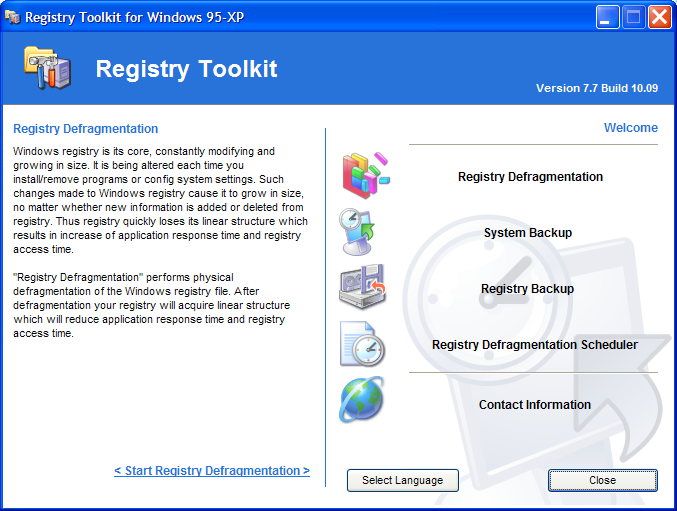Click the Close button at bottom

point(603,480)
